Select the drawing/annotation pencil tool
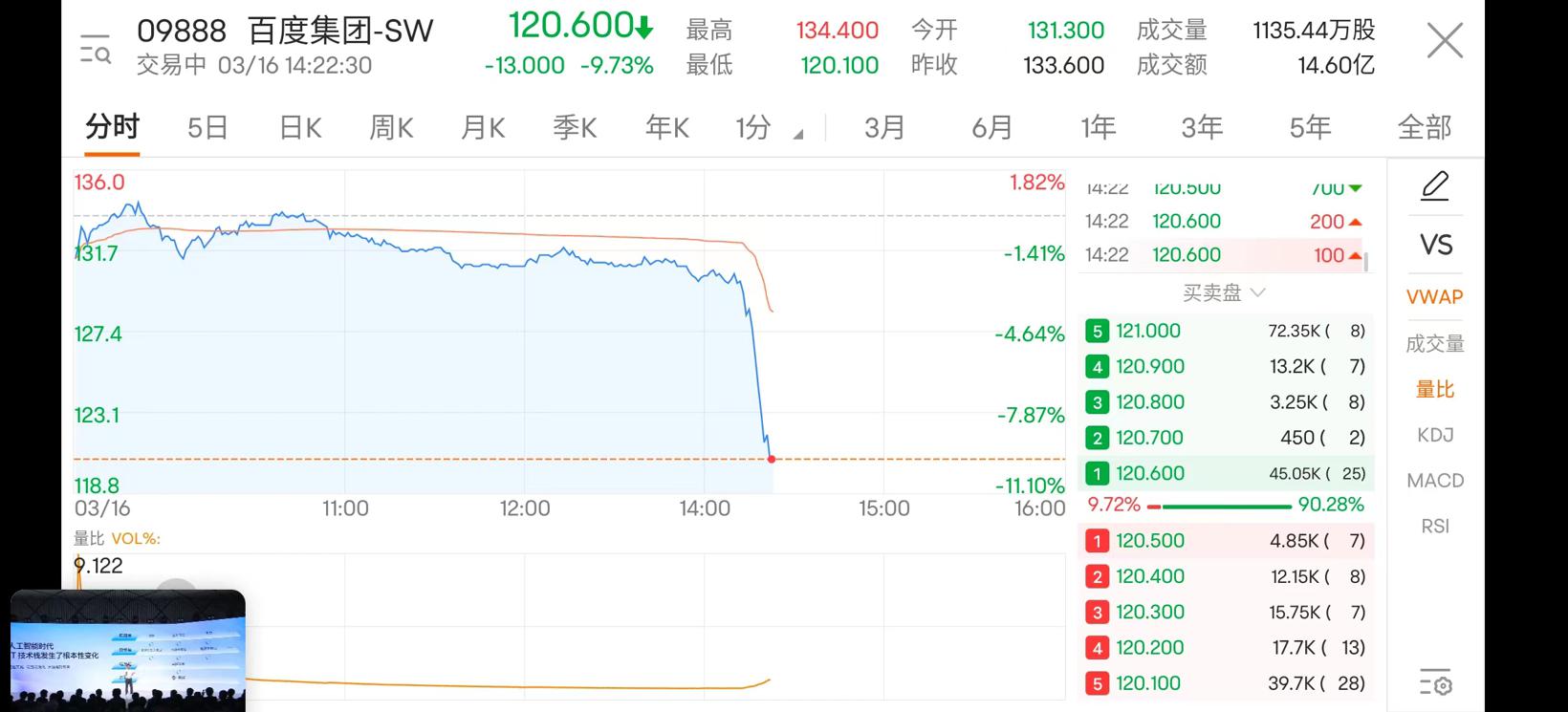The image size is (1568, 712). 1434,187
